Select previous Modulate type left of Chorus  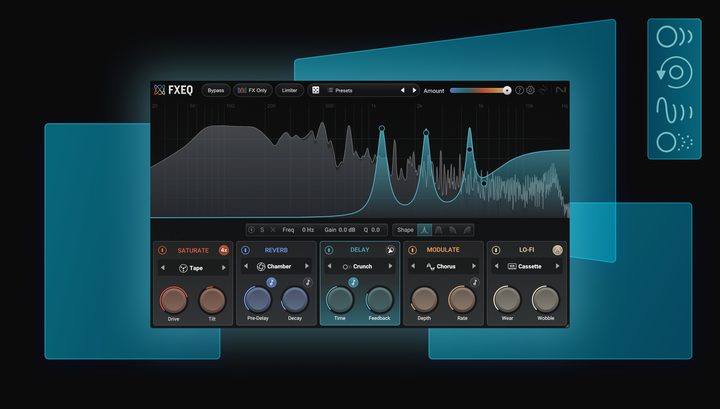click(x=413, y=266)
